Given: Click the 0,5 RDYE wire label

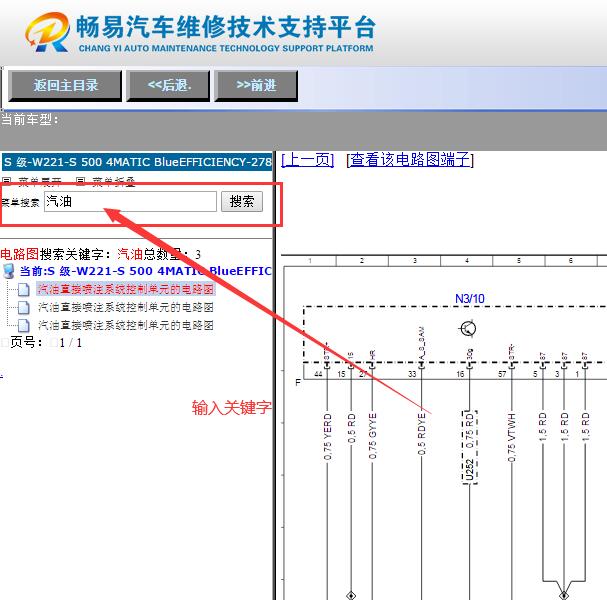Looking at the screenshot, I should 422,434.
